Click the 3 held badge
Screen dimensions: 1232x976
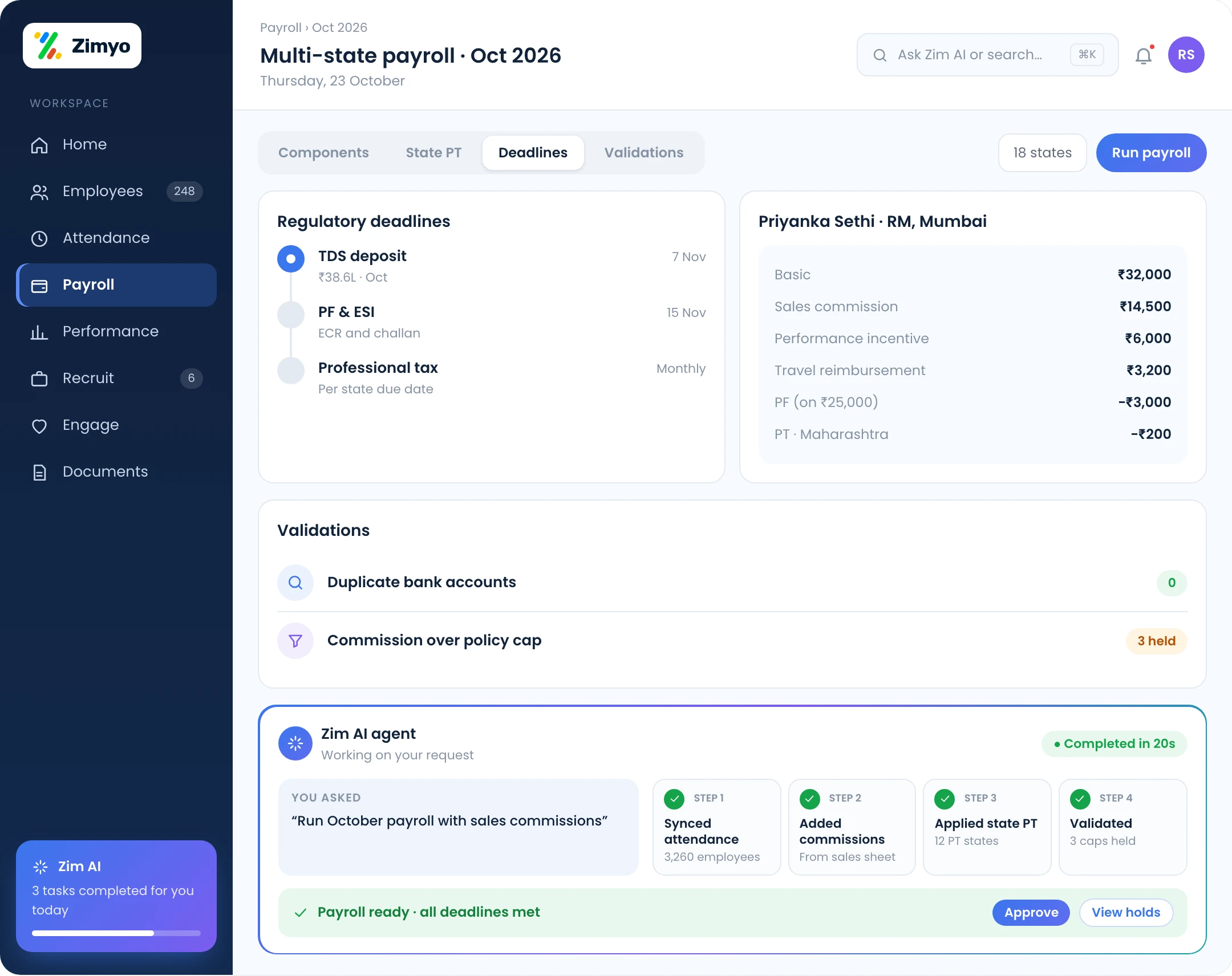(x=1156, y=641)
